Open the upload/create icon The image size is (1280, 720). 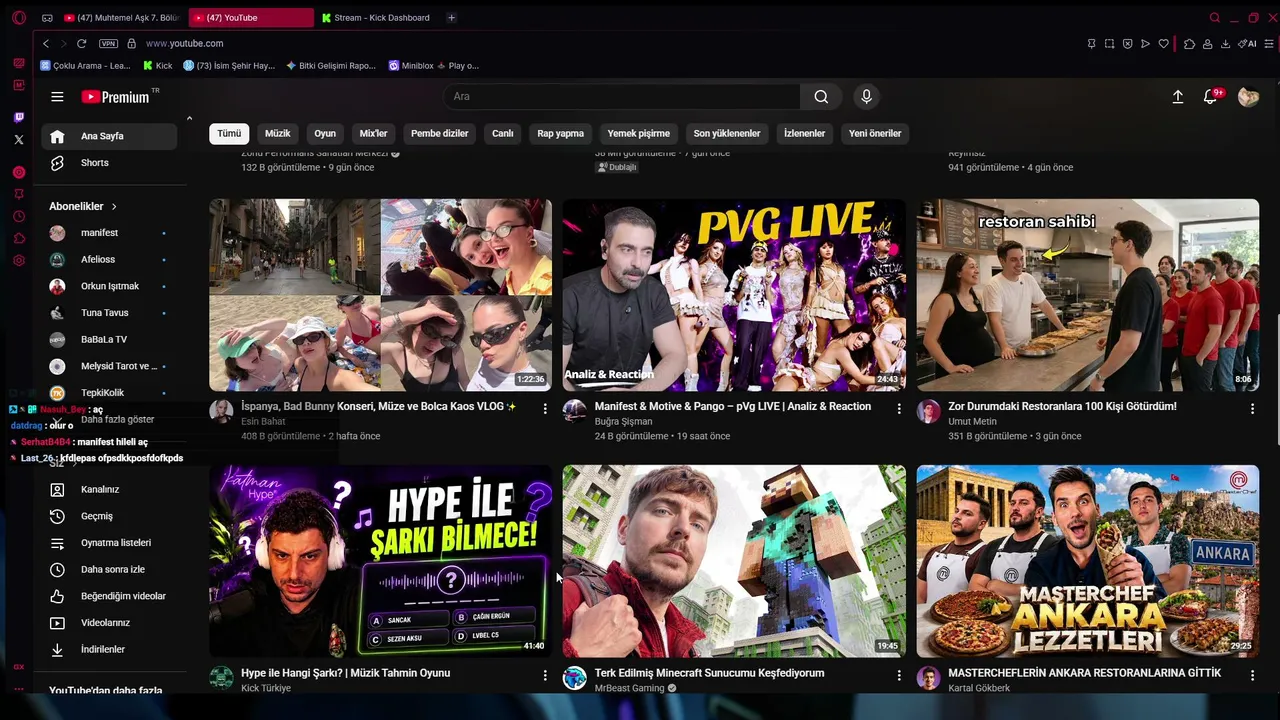(x=1178, y=97)
